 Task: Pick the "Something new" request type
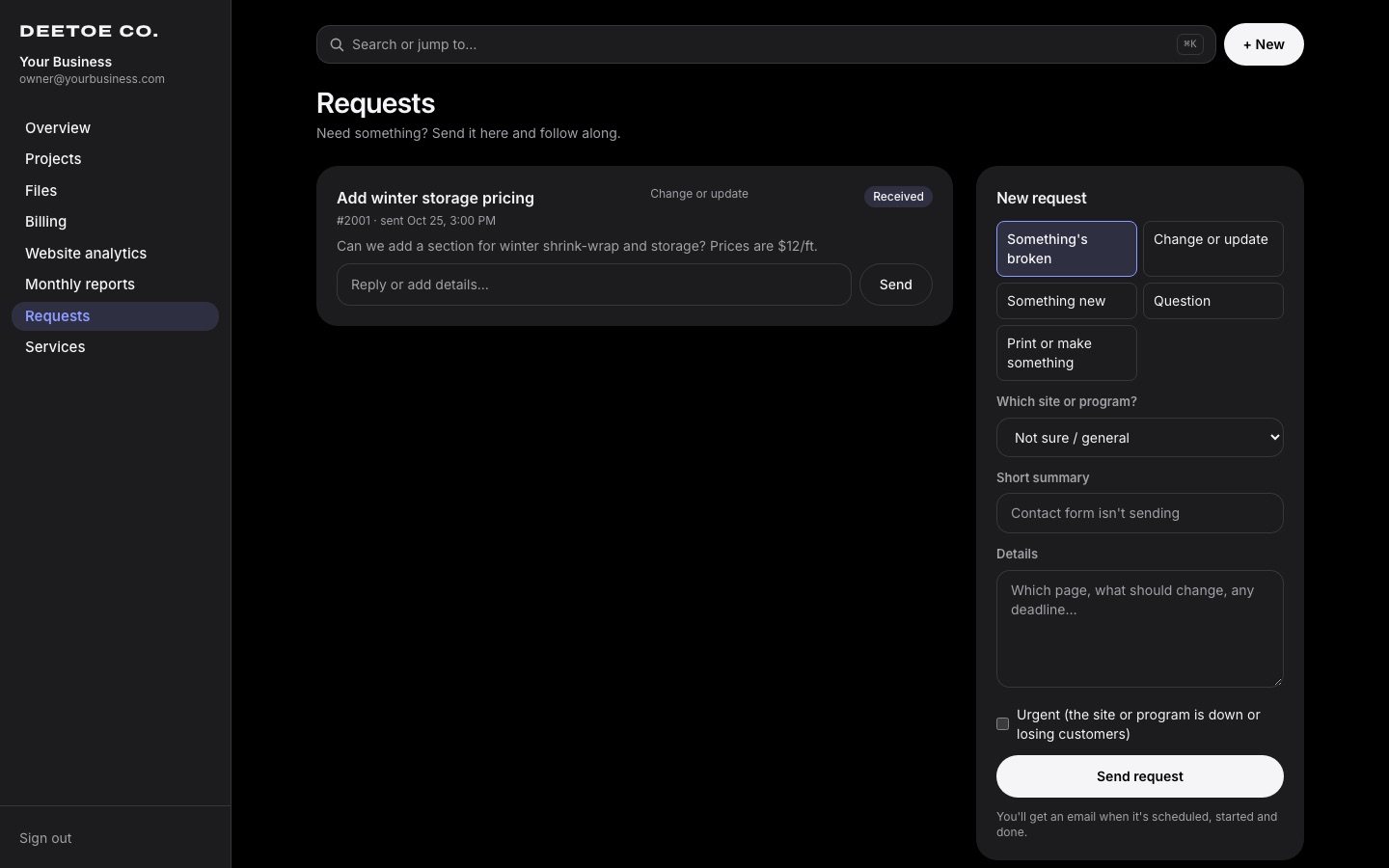pyautogui.click(x=1066, y=301)
